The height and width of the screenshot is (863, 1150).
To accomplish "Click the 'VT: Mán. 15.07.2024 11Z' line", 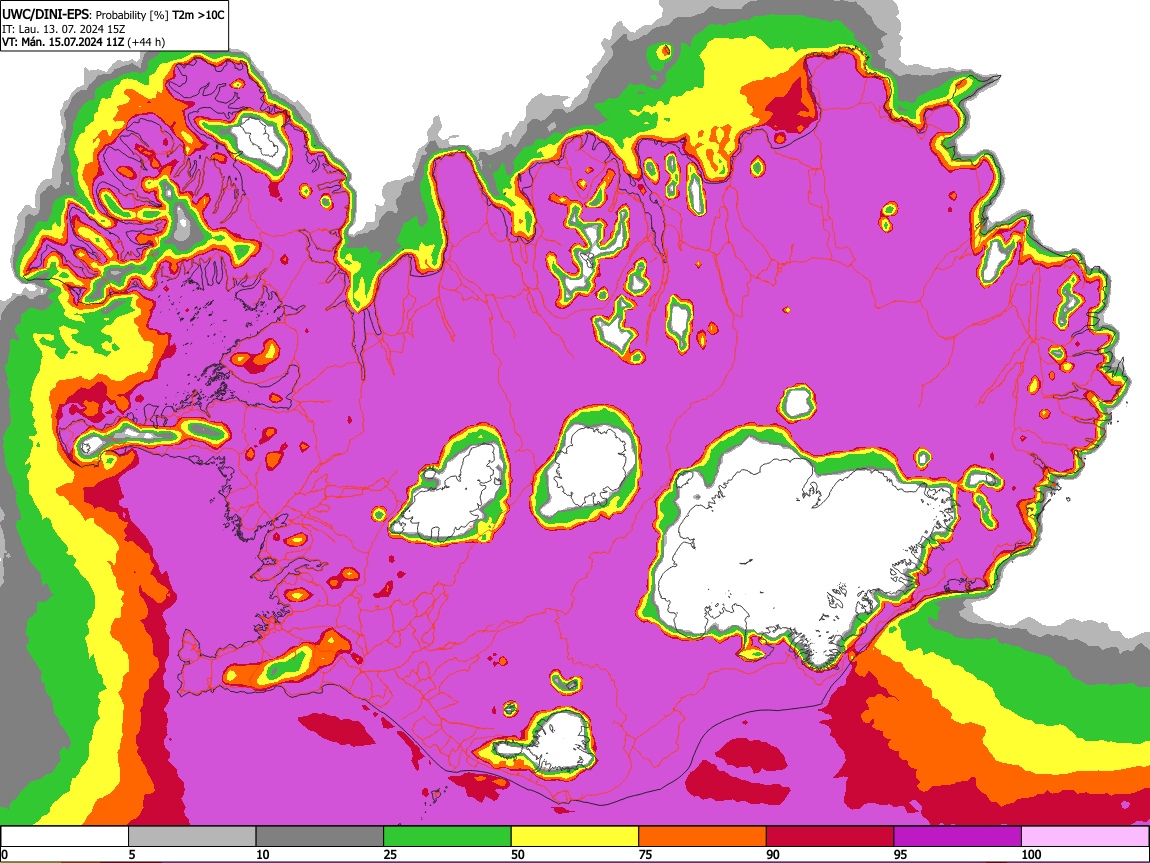I will point(64,42).
